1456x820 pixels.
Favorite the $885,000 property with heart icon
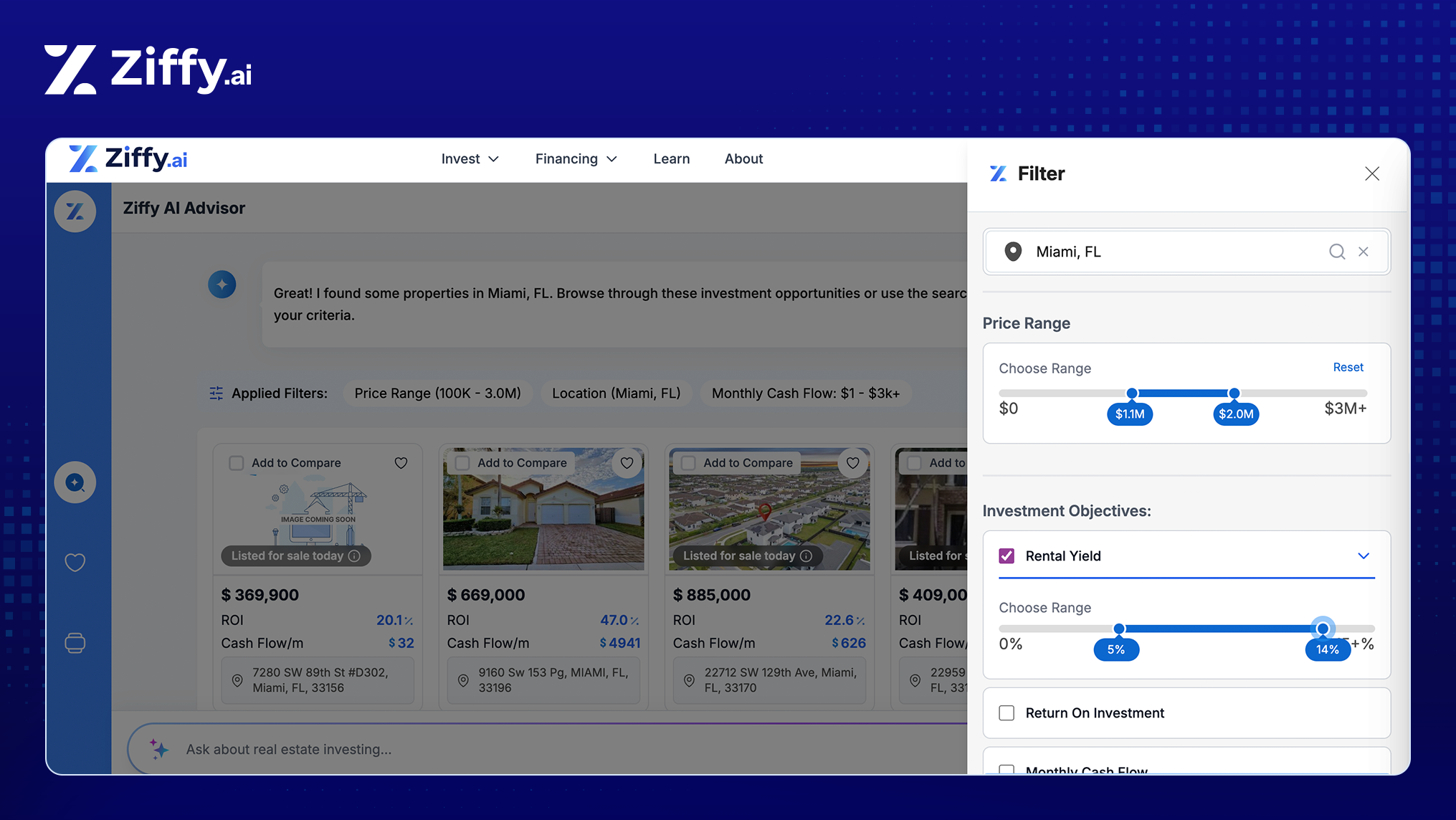point(852,463)
